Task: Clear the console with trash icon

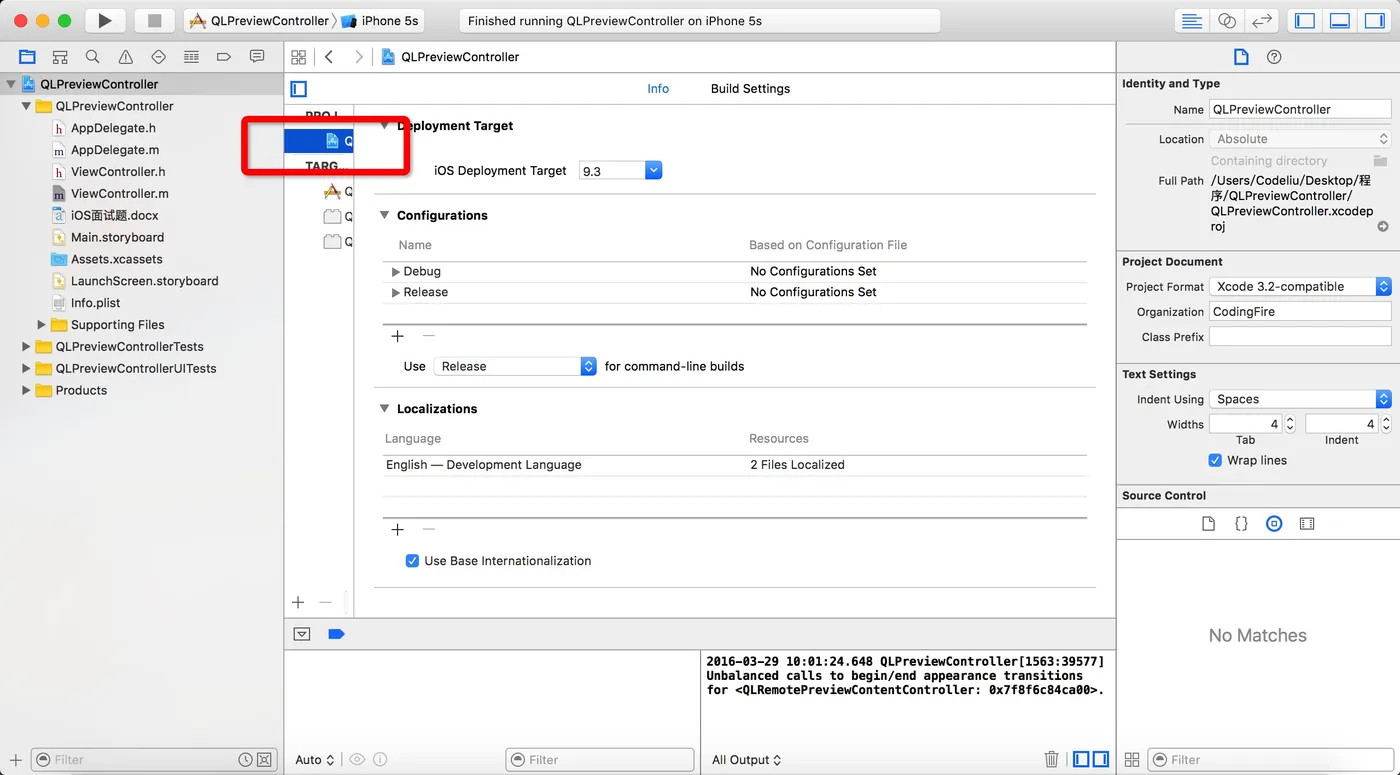Action: coord(1051,759)
